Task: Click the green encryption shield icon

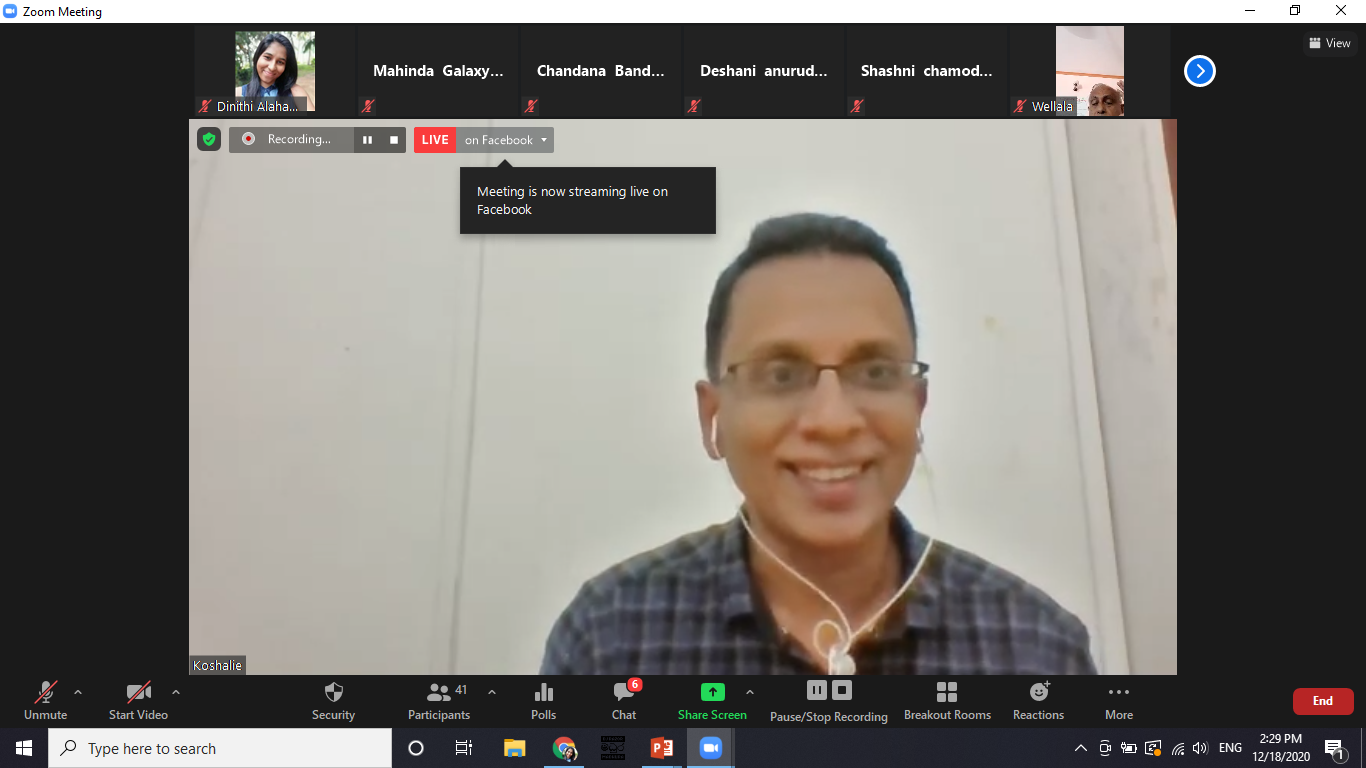Action: [209, 140]
